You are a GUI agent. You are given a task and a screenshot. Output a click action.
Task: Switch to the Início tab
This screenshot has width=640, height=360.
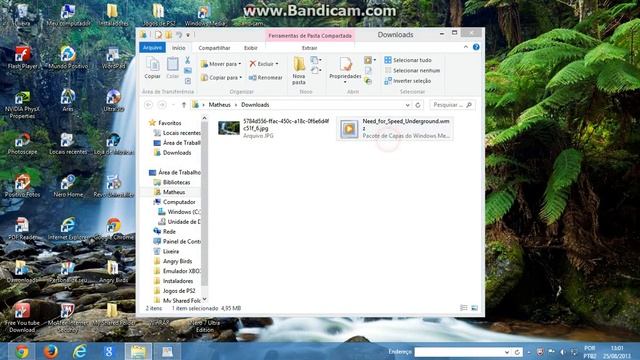178,48
